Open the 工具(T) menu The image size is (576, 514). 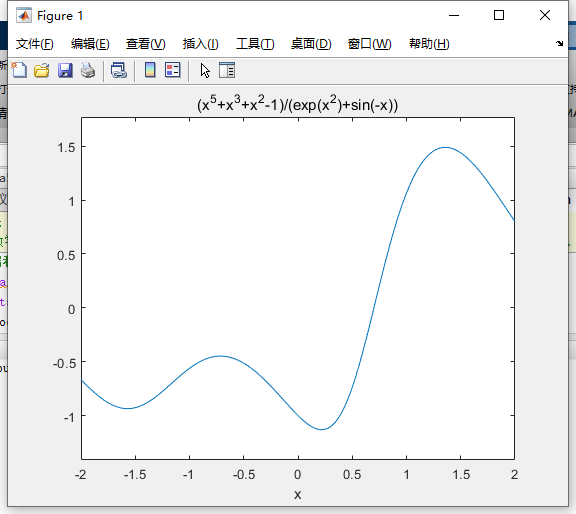tap(255, 44)
